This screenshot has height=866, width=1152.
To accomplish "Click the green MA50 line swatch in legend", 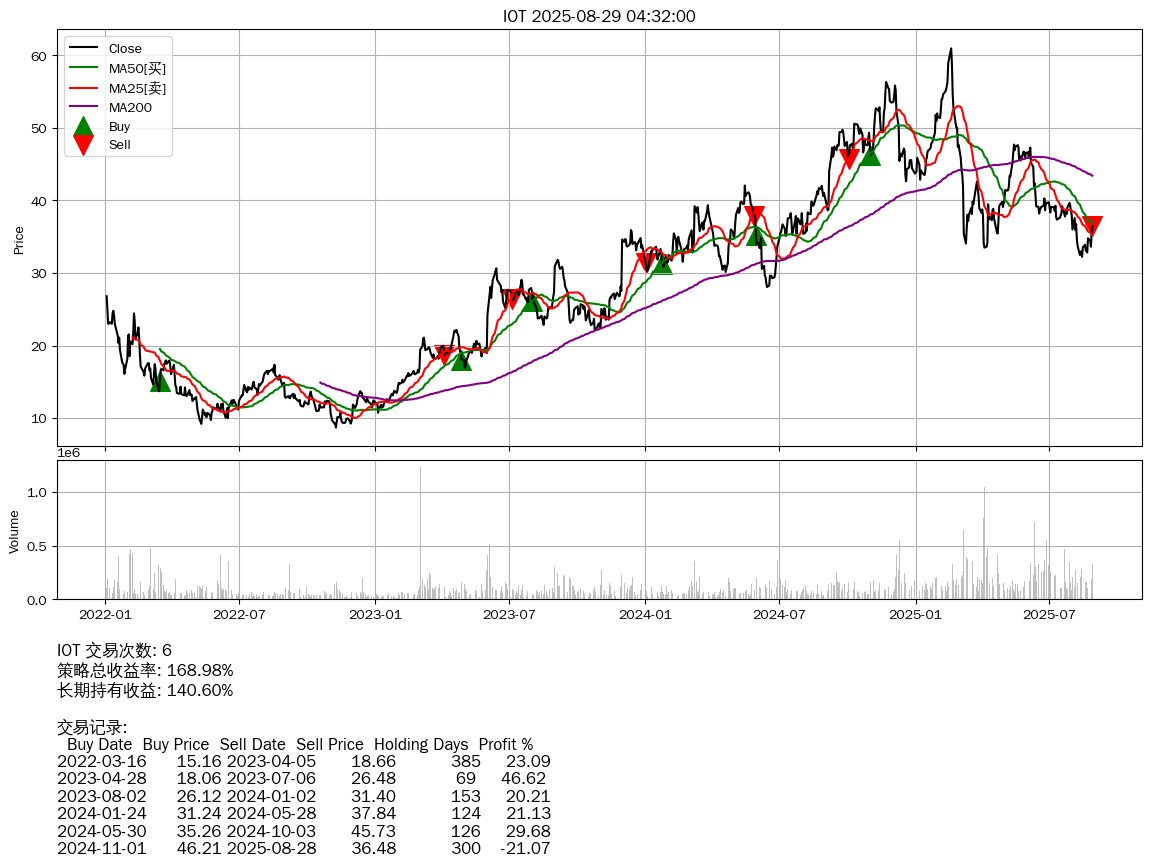I will pyautogui.click(x=84, y=68).
